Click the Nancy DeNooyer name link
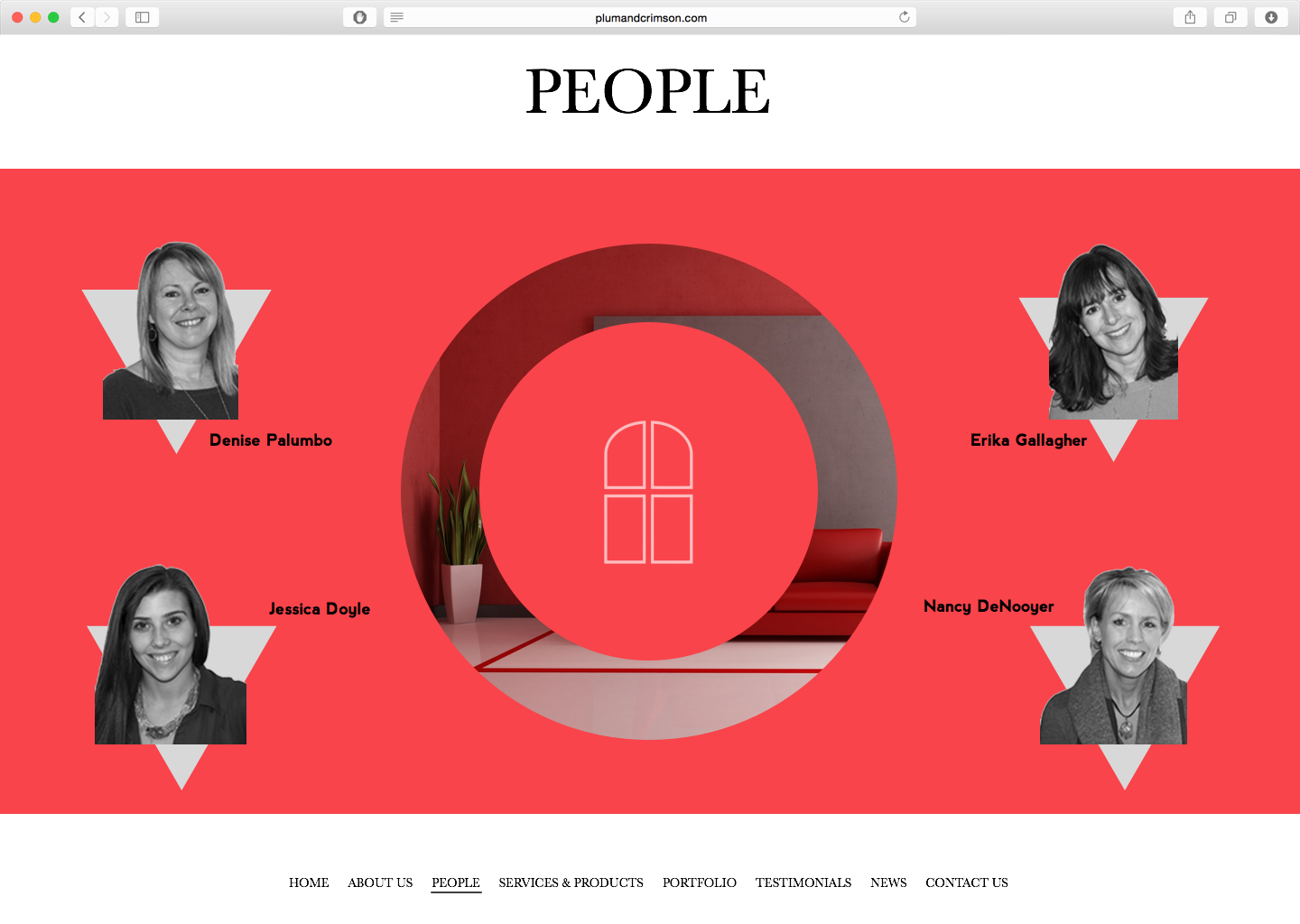The image size is (1300, 924). pos(989,606)
